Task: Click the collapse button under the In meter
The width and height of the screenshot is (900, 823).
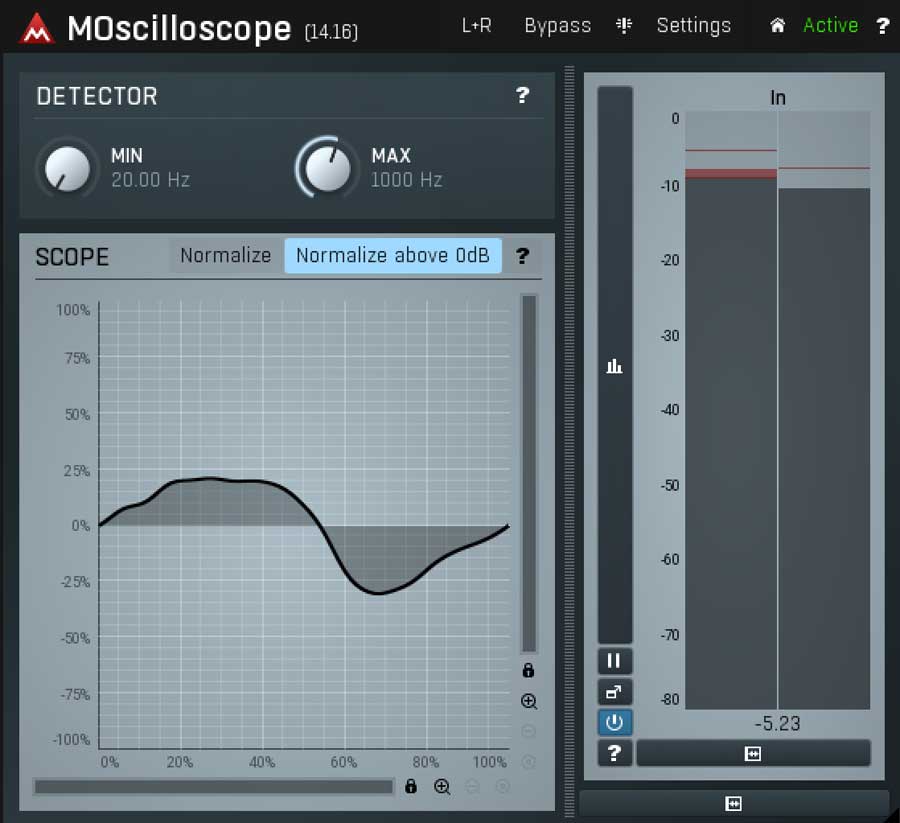Action: [x=753, y=753]
